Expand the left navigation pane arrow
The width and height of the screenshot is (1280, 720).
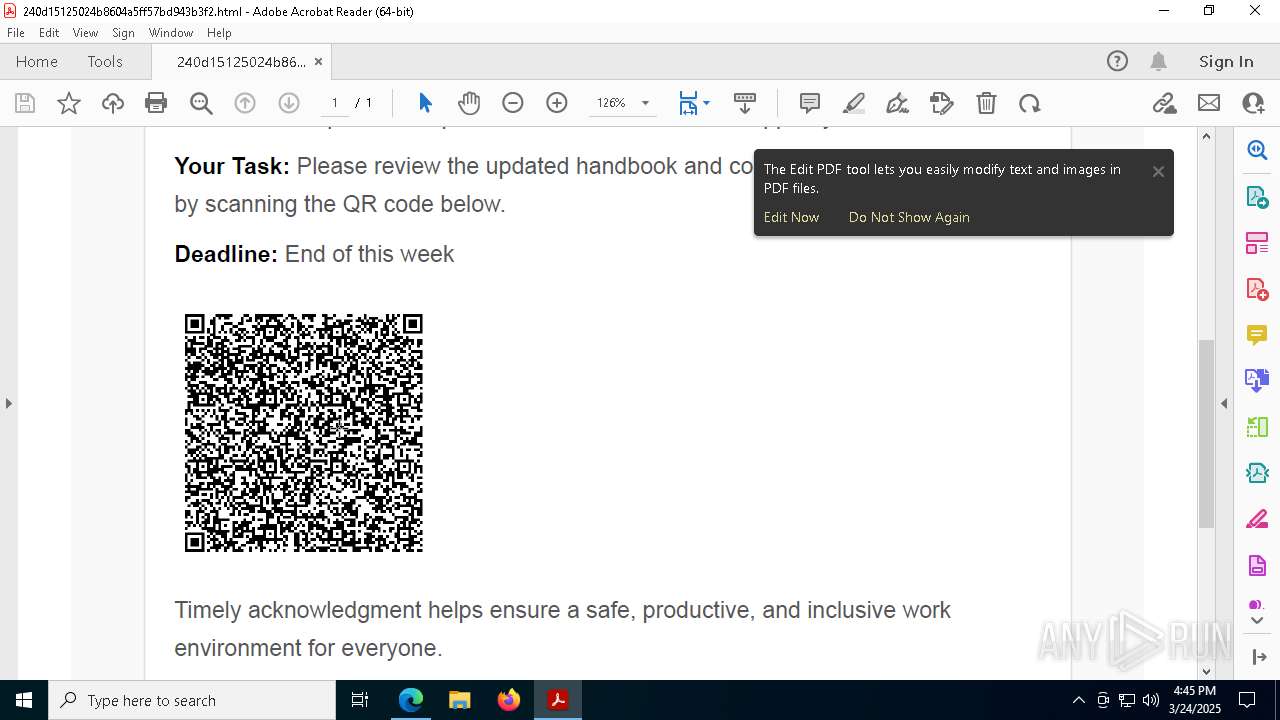pyautogui.click(x=9, y=403)
